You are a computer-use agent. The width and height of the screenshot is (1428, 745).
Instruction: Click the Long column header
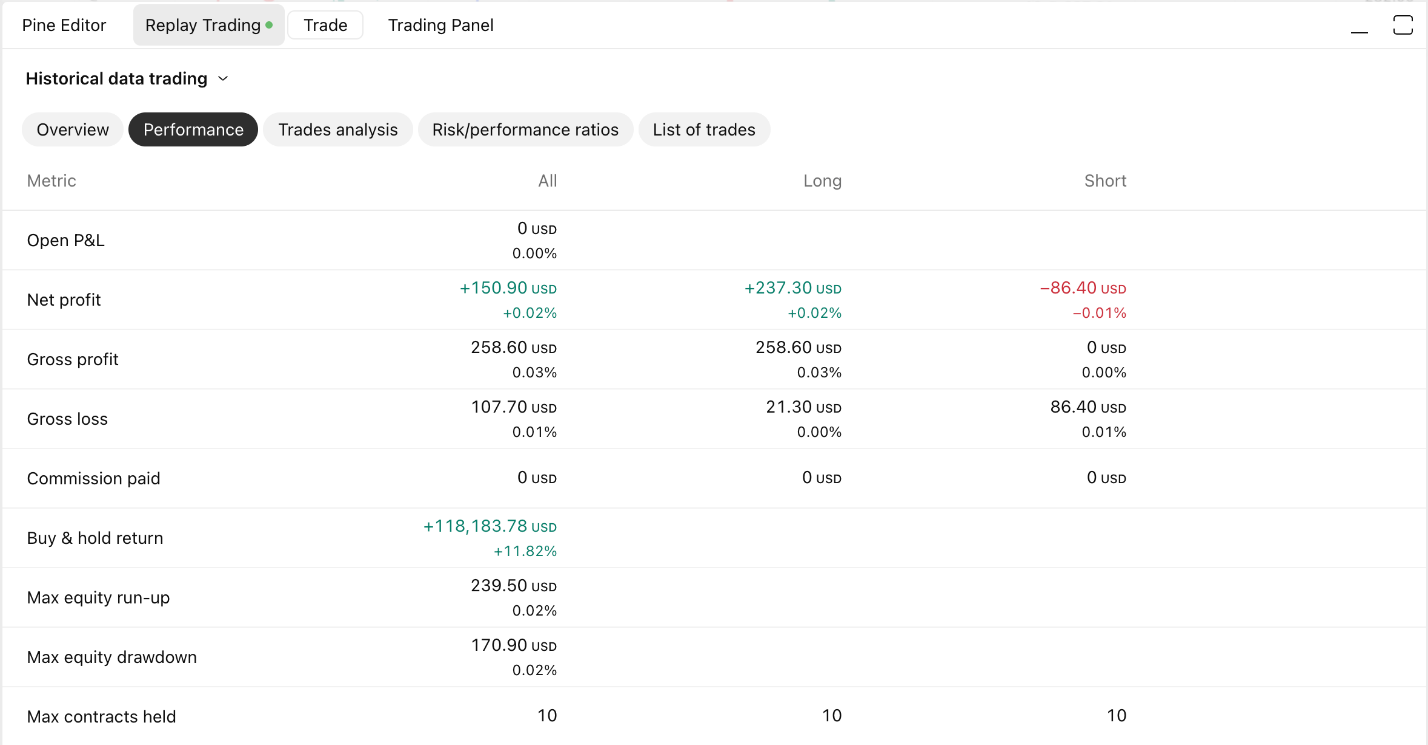(822, 181)
